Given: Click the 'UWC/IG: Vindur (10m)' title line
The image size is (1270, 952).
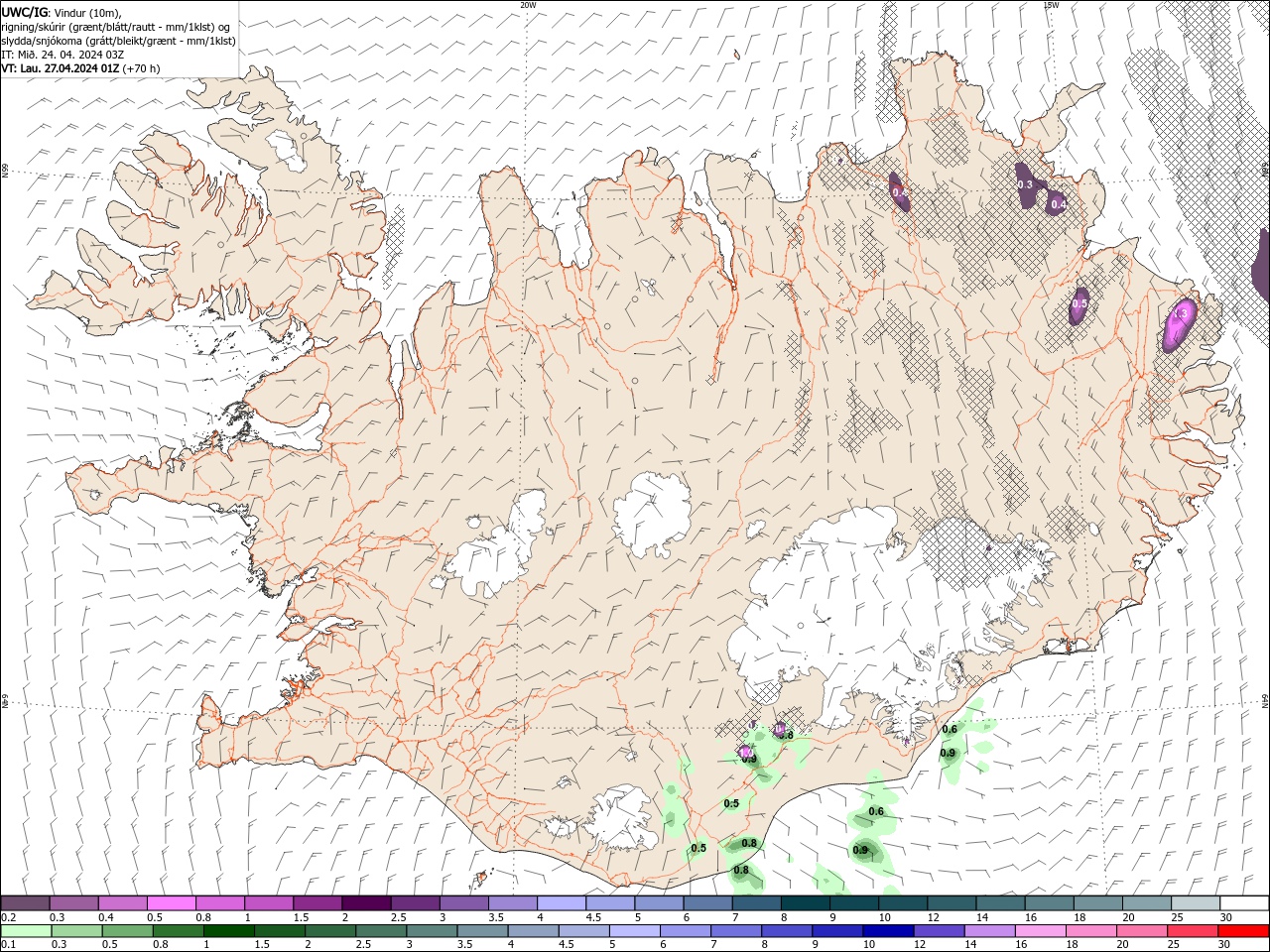Looking at the screenshot, I should [62, 13].
